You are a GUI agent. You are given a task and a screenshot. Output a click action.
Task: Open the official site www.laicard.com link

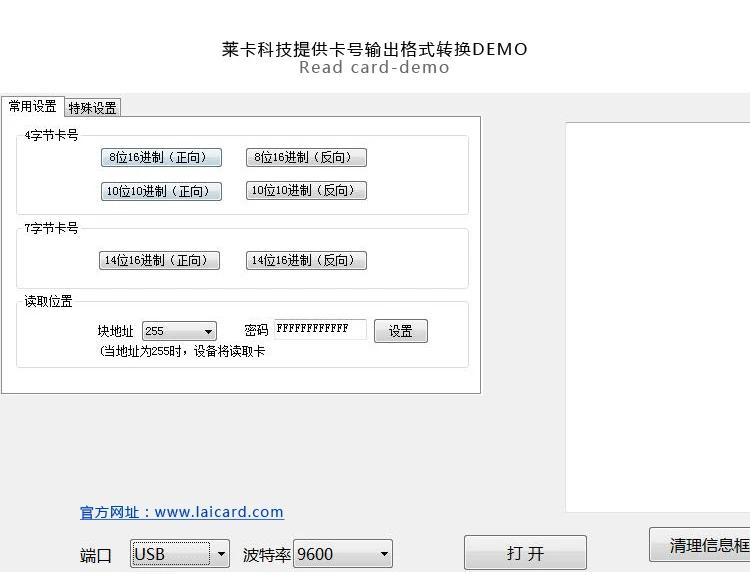coord(182,512)
